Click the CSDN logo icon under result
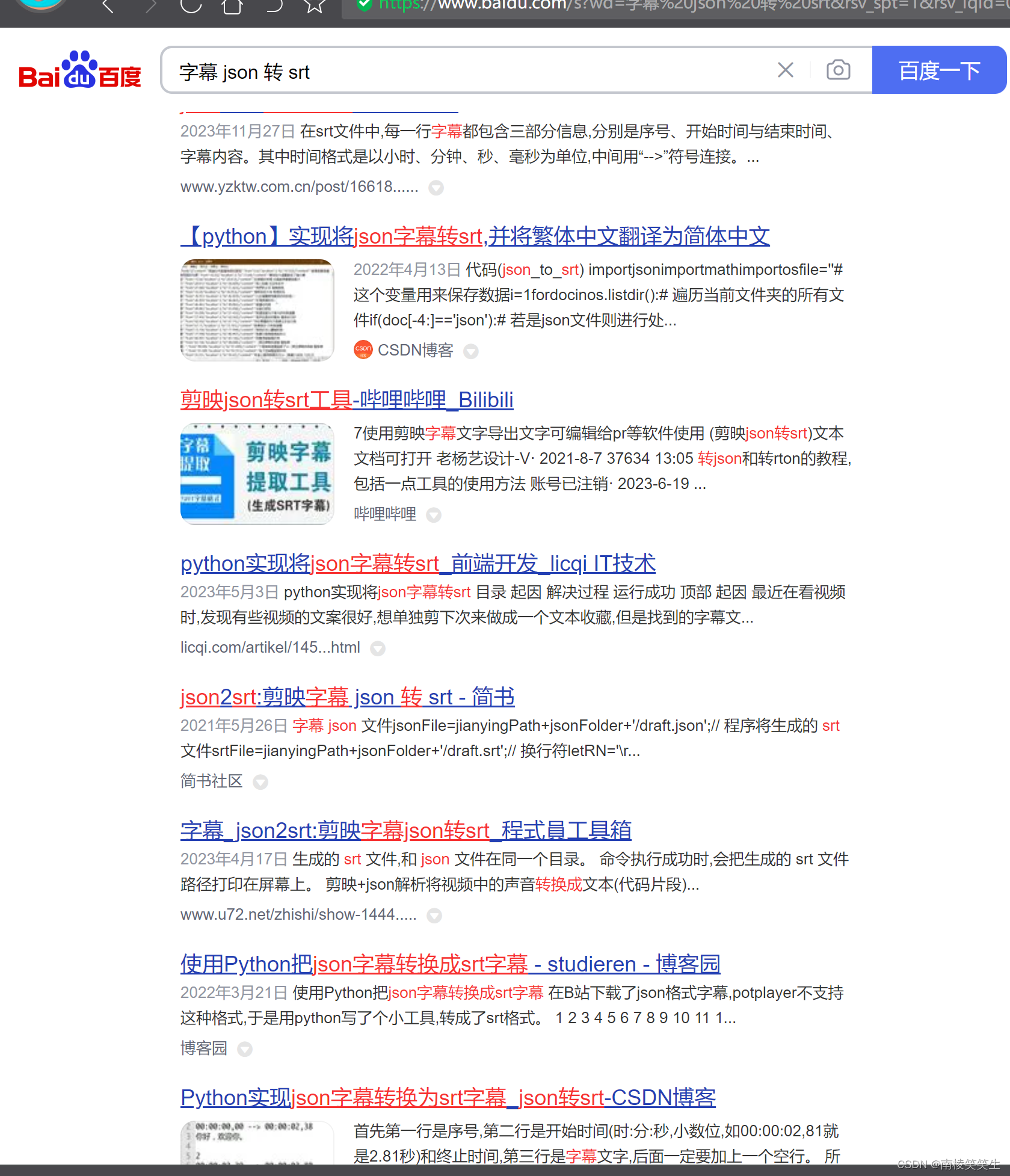The height and width of the screenshot is (1176, 1010). click(x=363, y=349)
